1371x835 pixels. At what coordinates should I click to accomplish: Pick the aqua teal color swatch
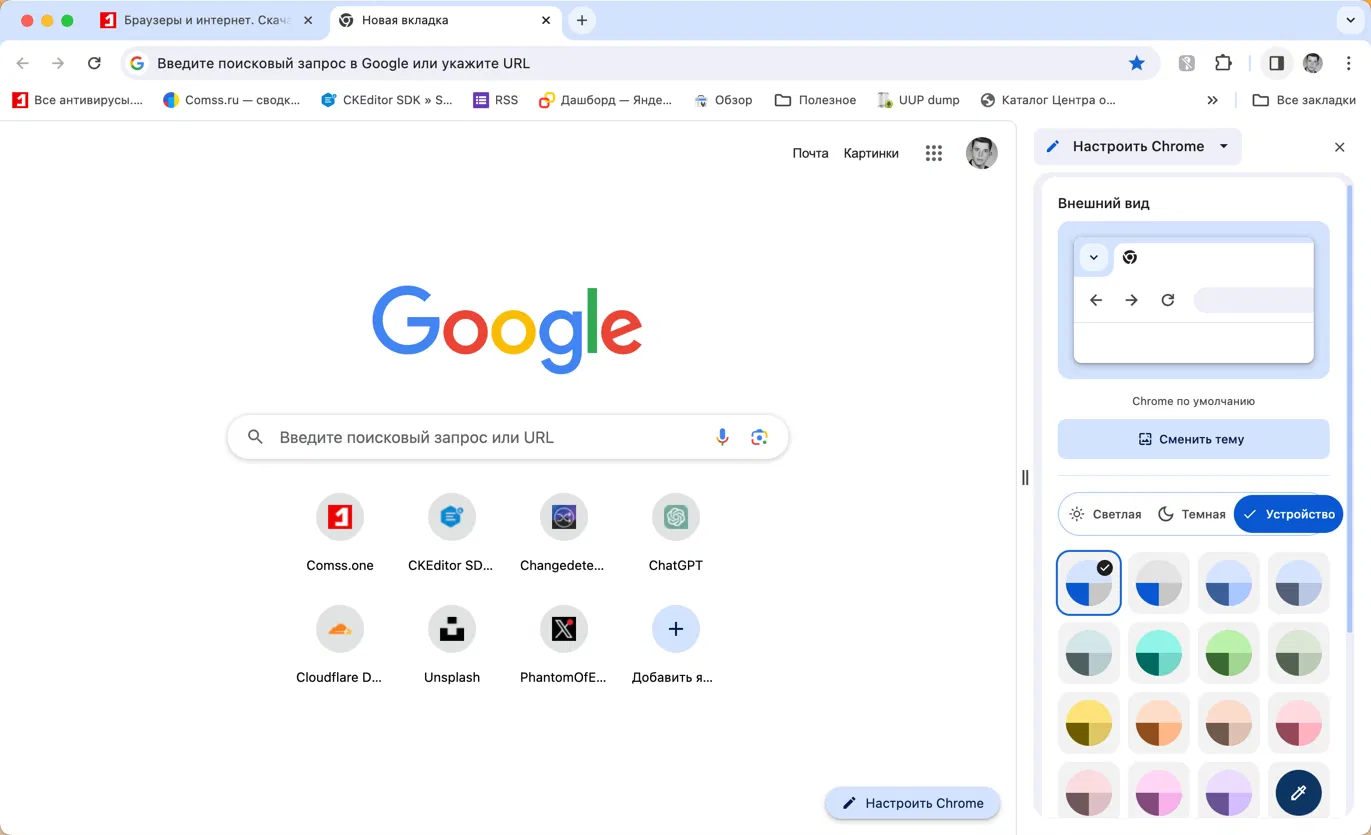click(x=1159, y=653)
